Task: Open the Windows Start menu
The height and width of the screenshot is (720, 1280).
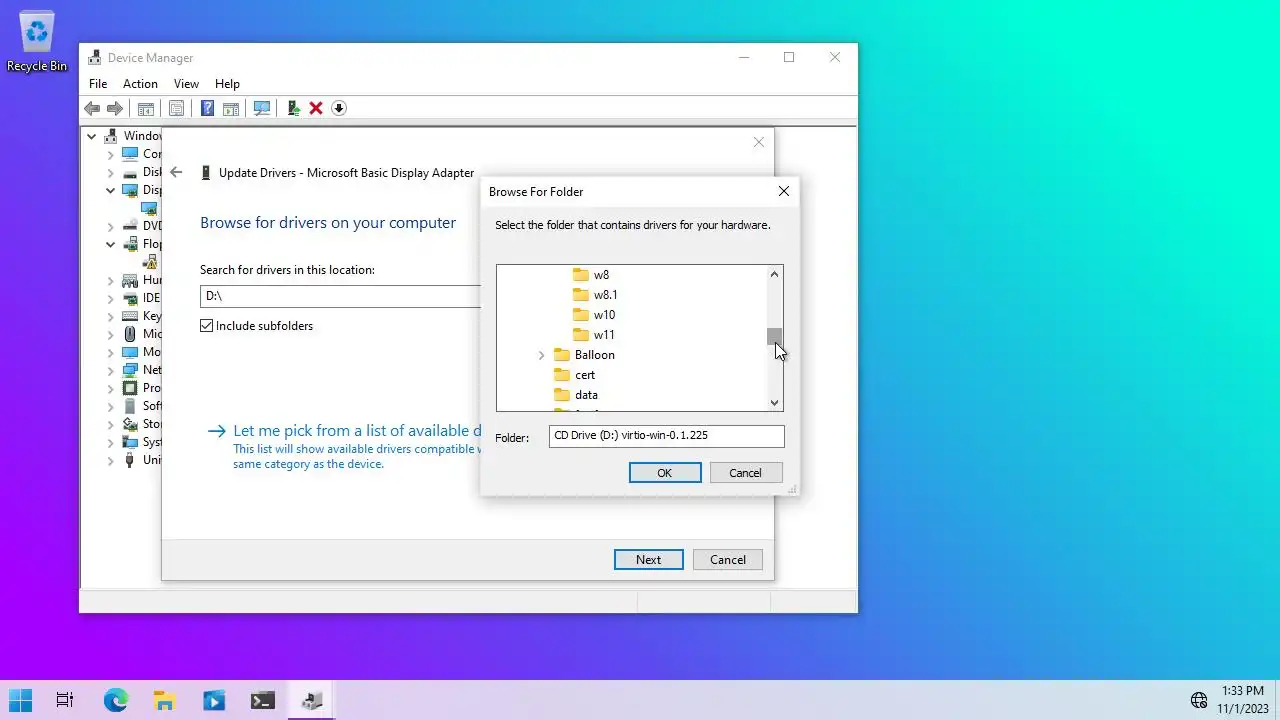Action: 20,700
